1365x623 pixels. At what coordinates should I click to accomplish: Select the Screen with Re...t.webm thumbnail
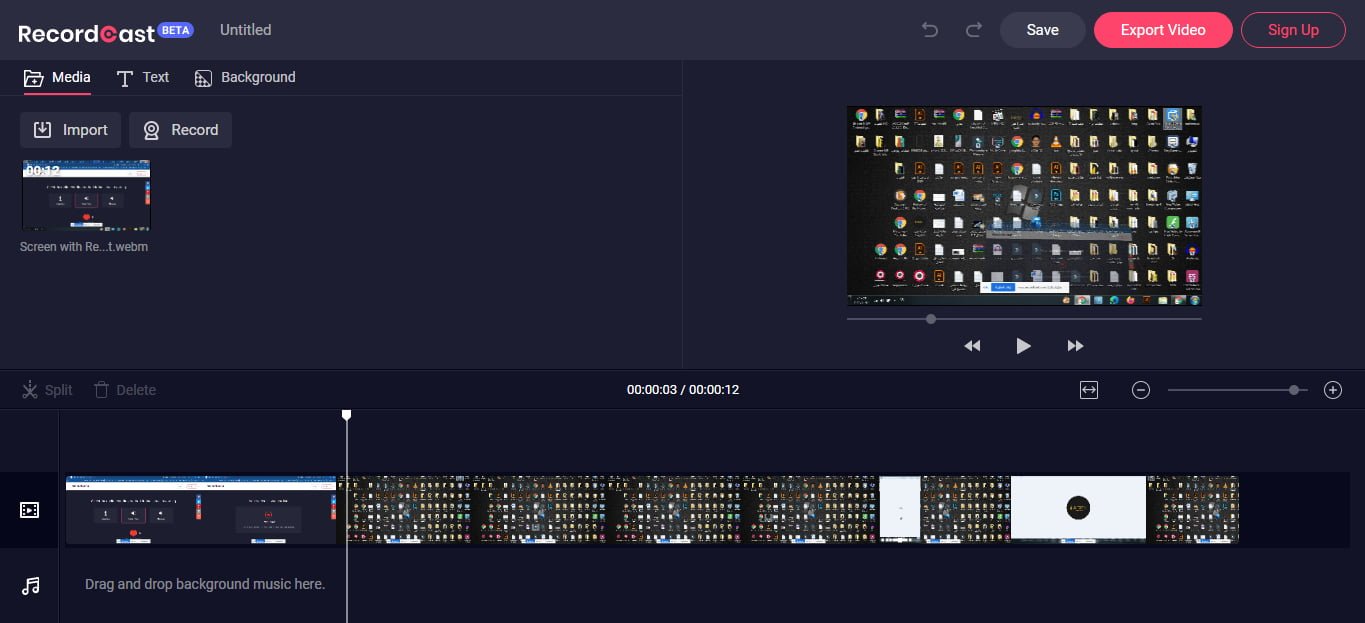tap(86, 195)
